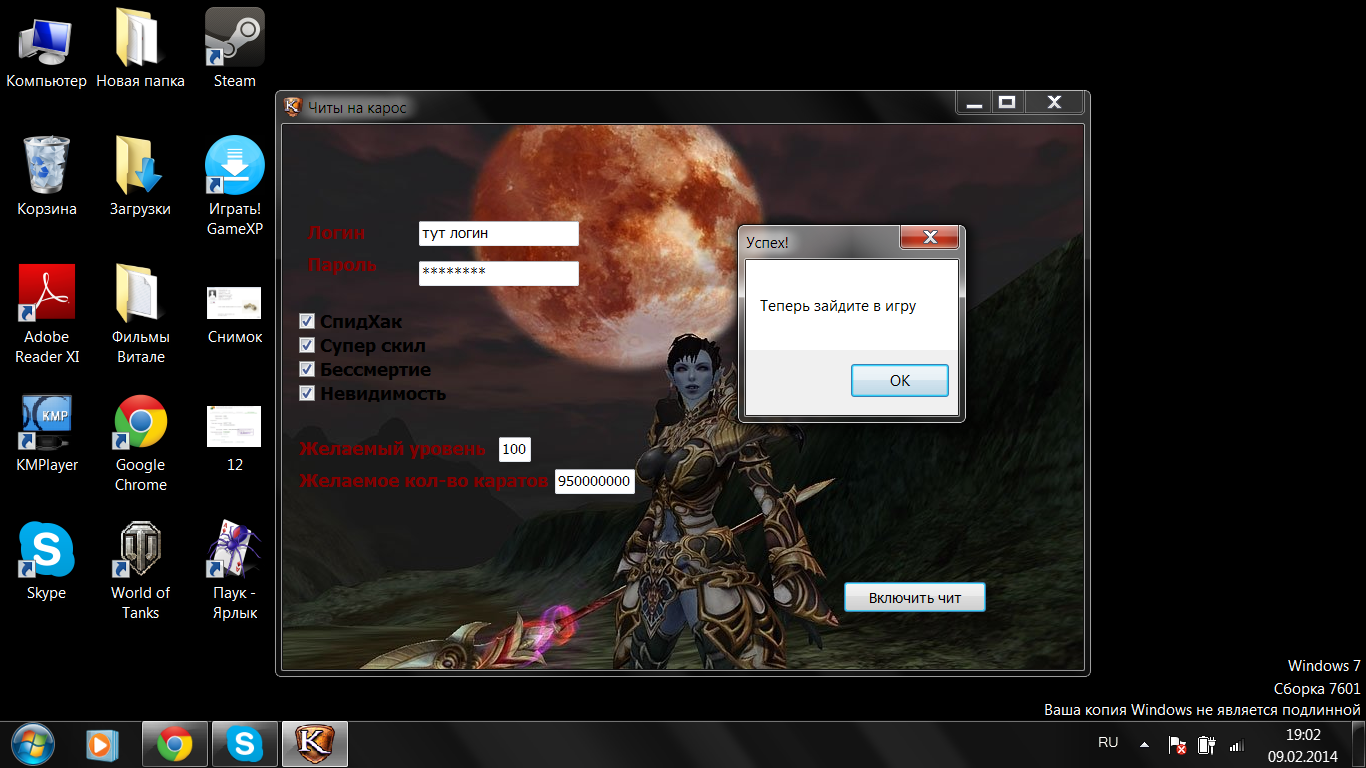
Task: Open the Action Center flag tray icon
Action: tap(1178, 745)
